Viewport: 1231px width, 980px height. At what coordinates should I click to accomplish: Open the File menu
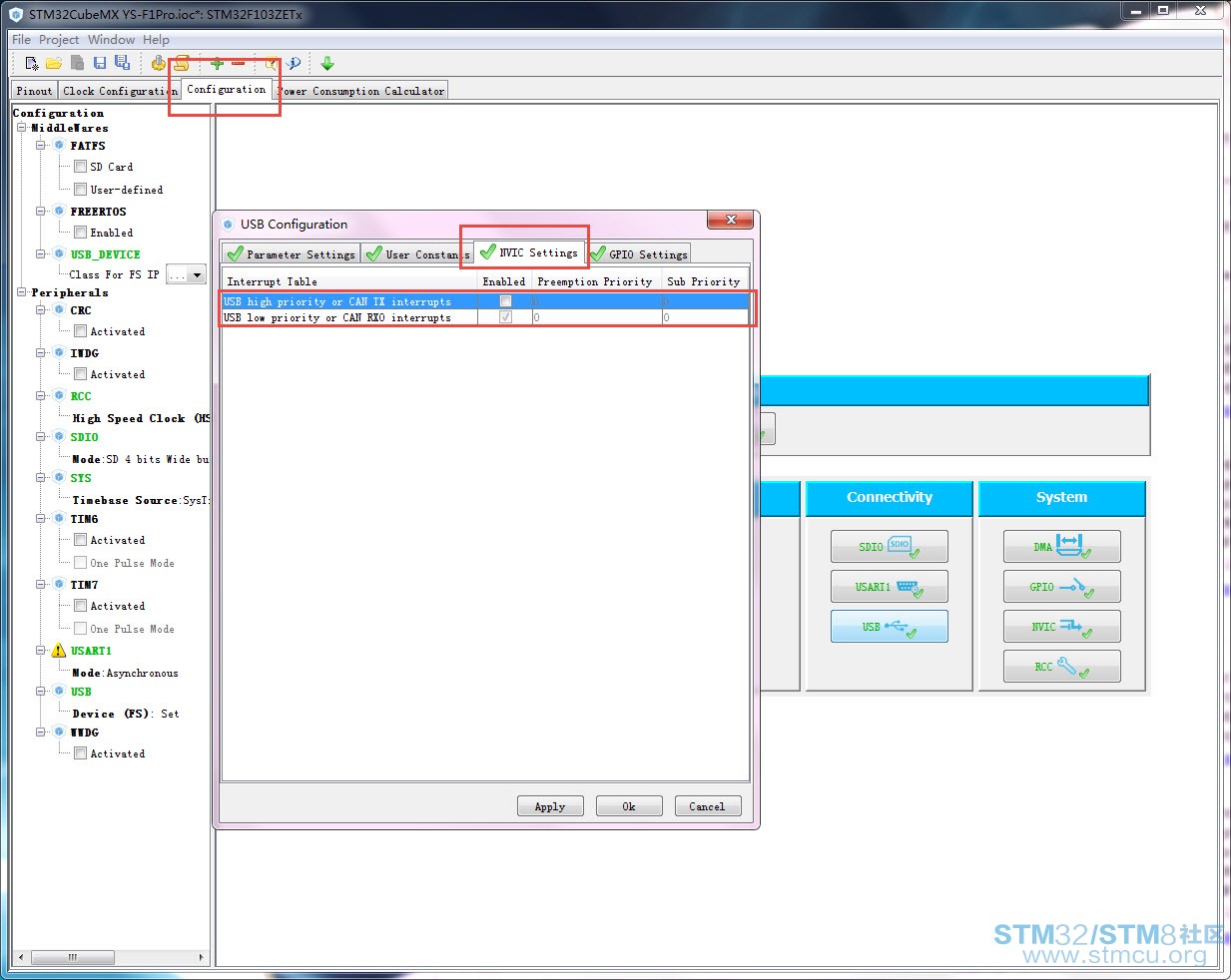coord(21,40)
